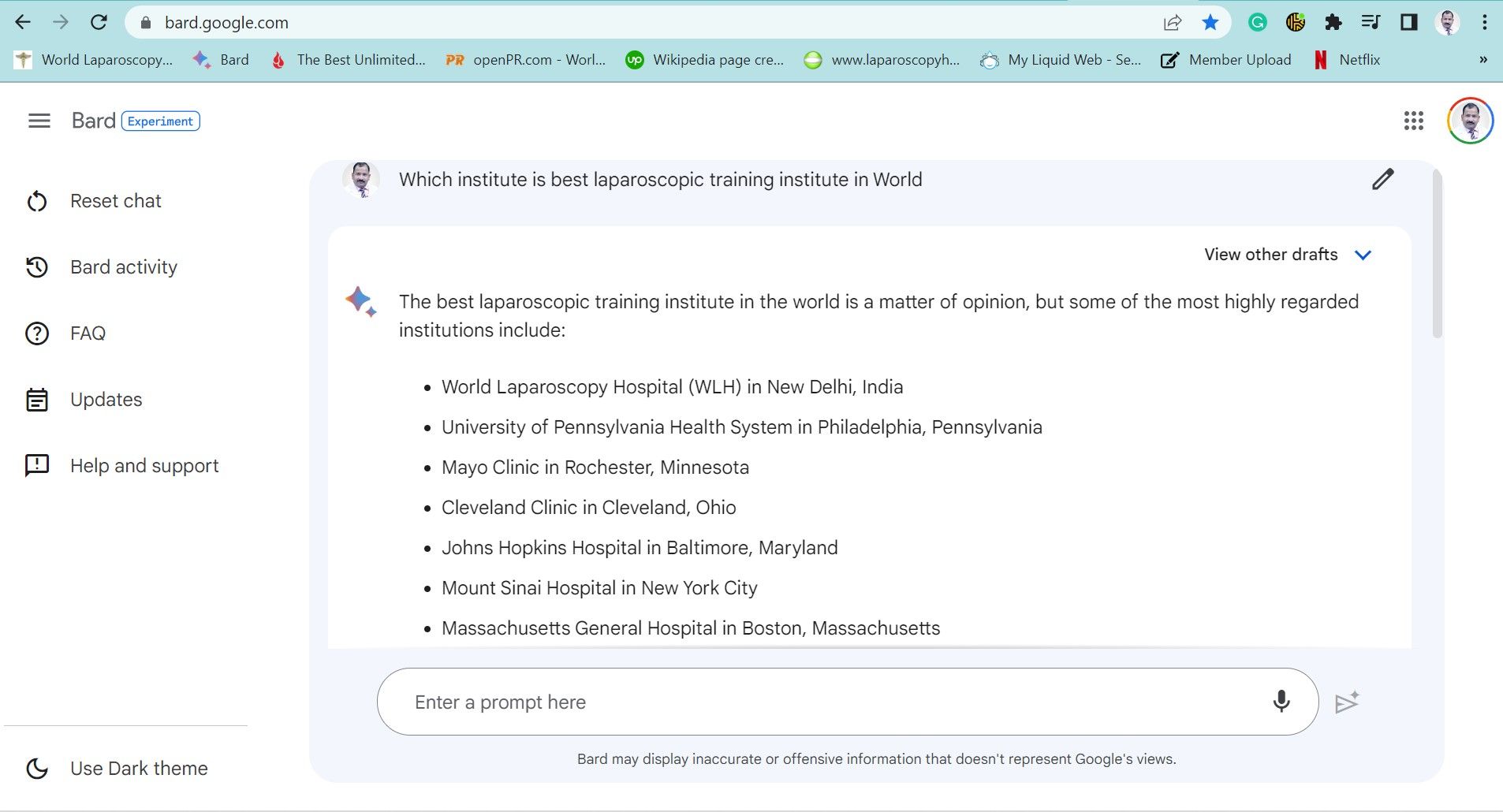Click the moon dark theme icon
Image resolution: width=1503 pixels, height=812 pixels.
click(37, 769)
